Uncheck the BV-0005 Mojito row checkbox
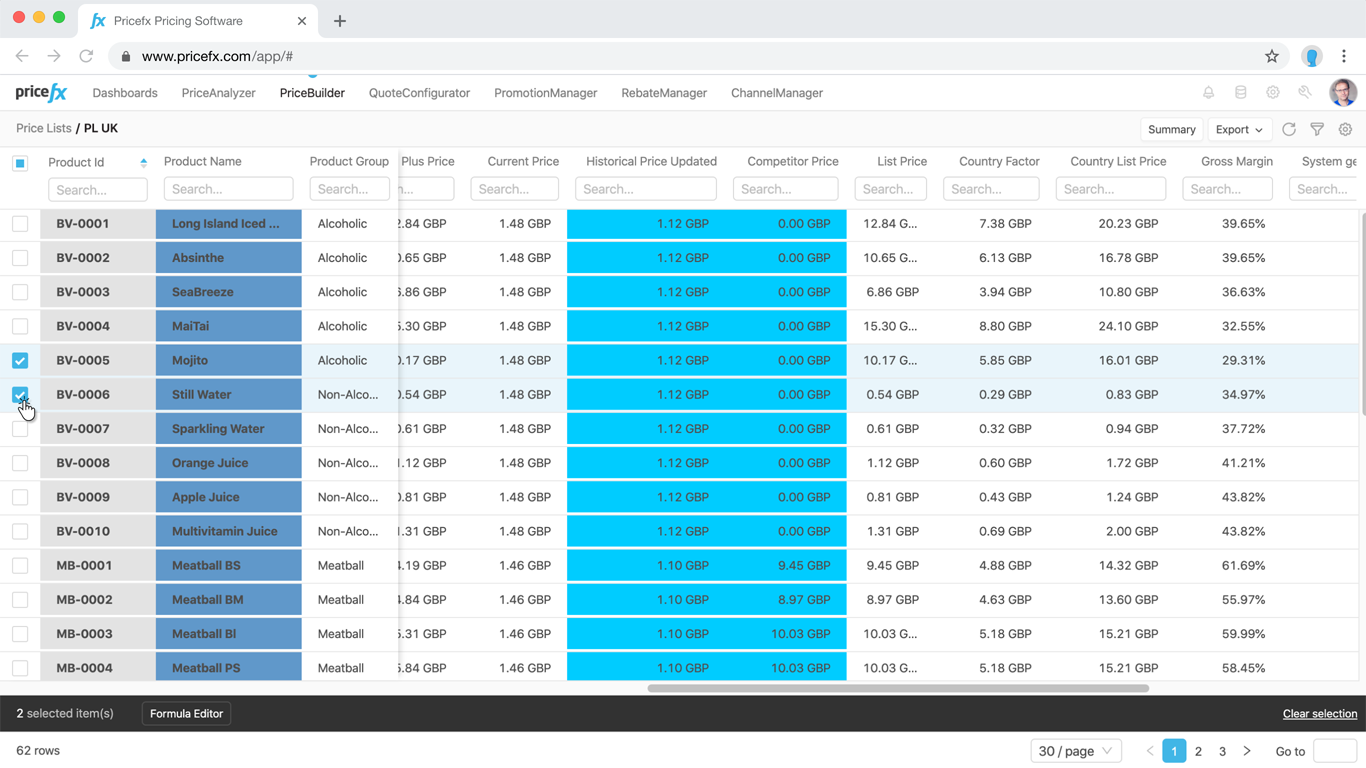The width and height of the screenshot is (1366, 768). pos(20,360)
